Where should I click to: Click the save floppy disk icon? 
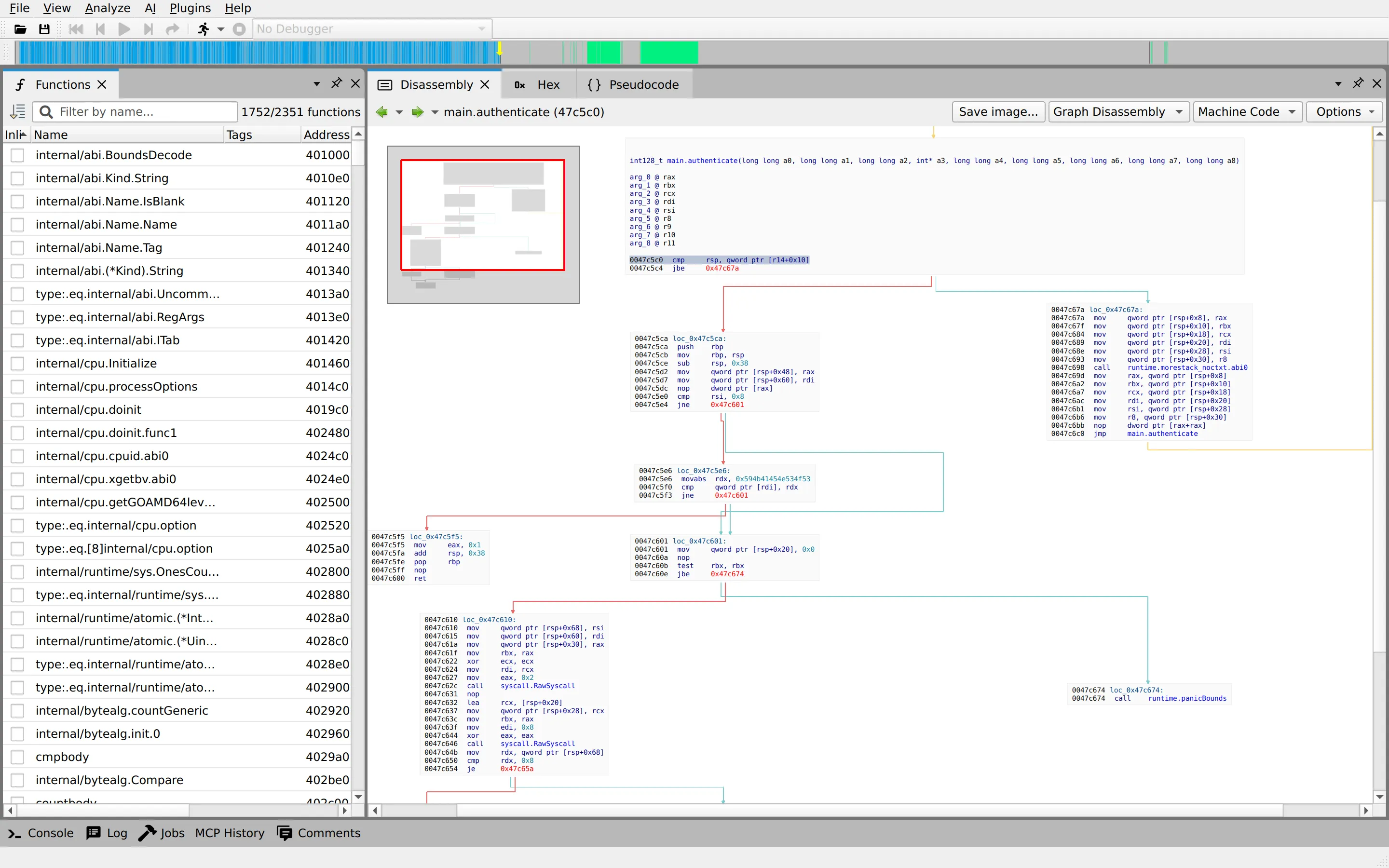pos(44,29)
